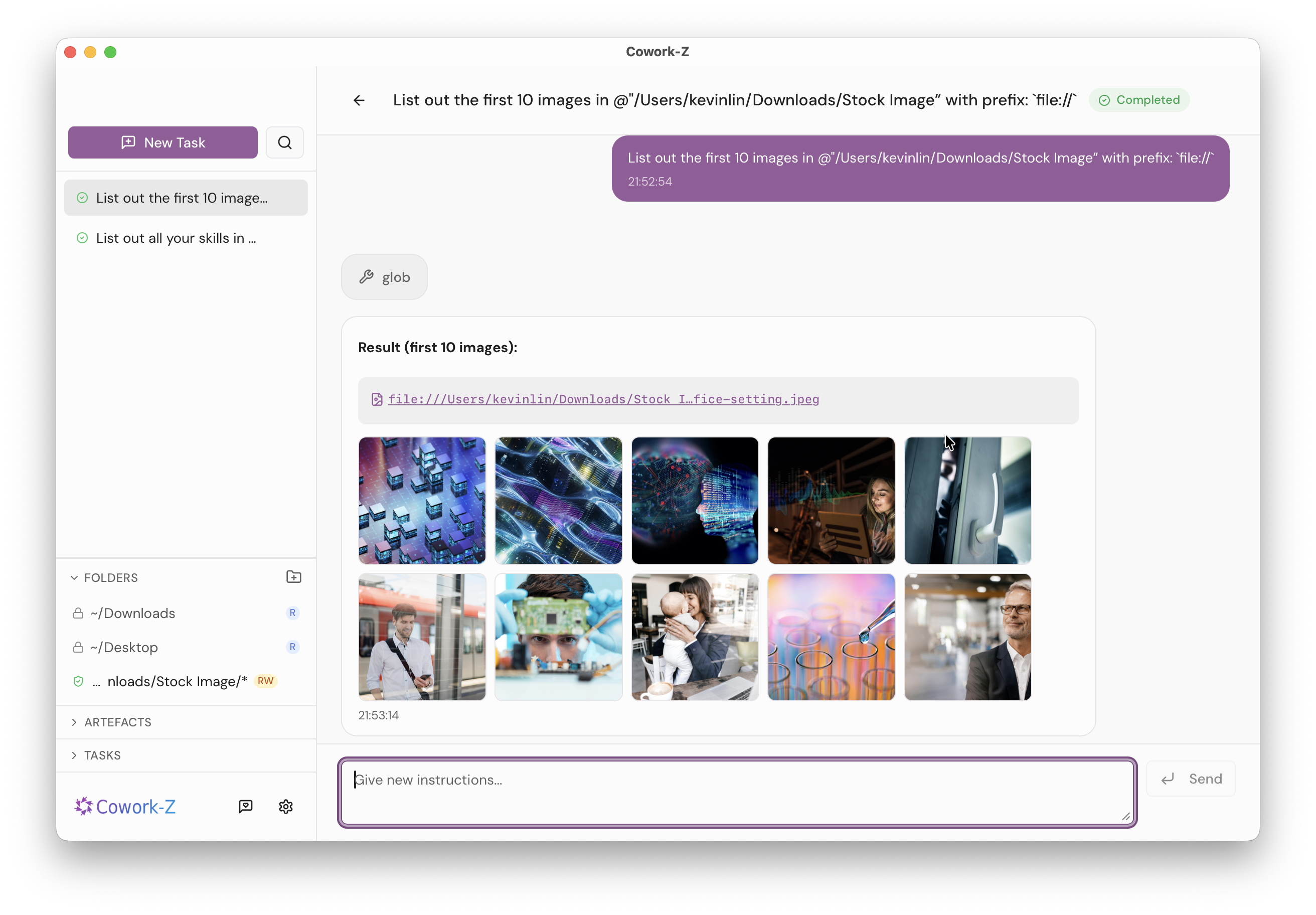Click the lock icon next to ~/Desktop

(78, 647)
